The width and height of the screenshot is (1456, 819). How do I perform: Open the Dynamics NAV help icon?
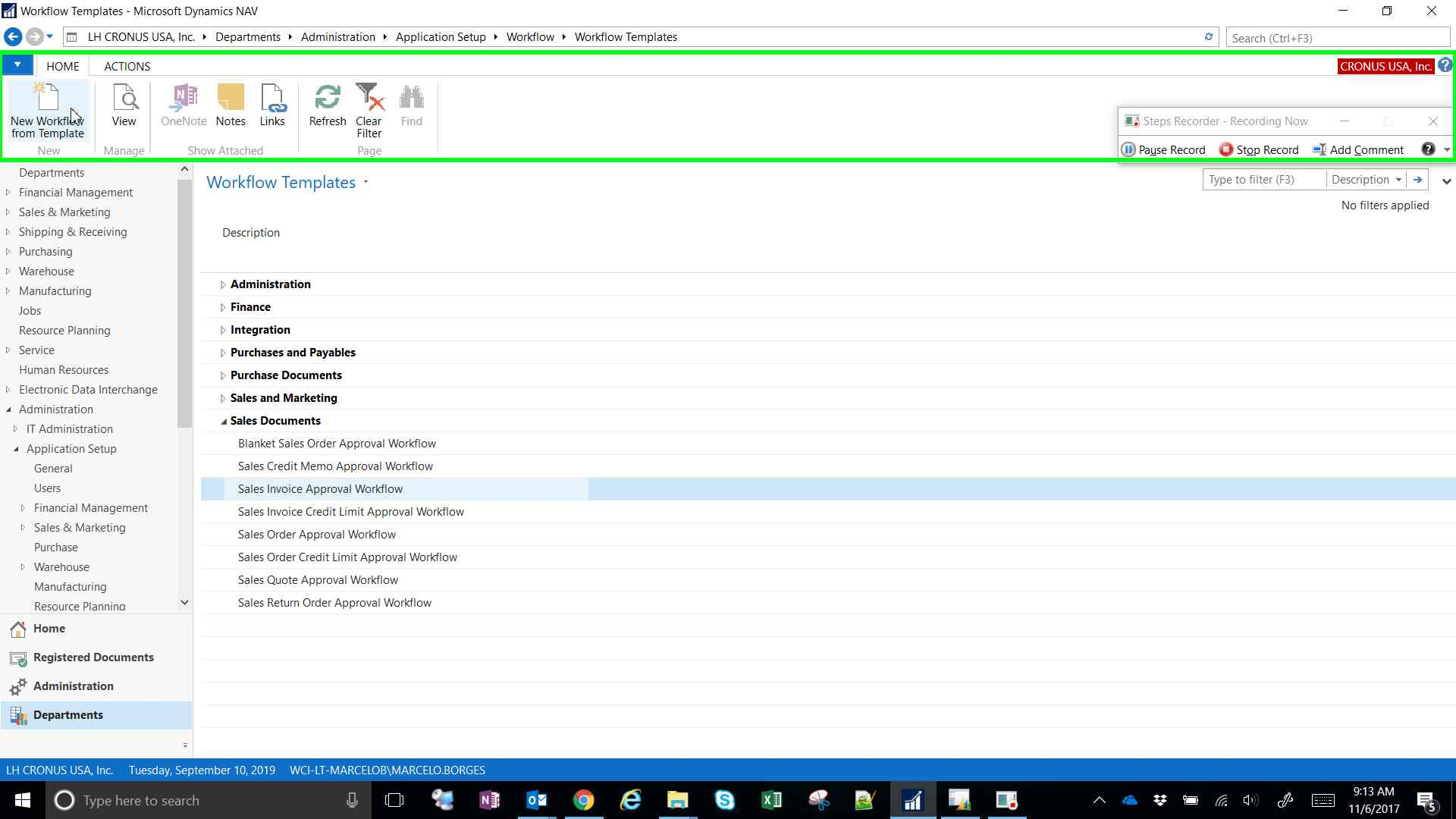click(1445, 65)
